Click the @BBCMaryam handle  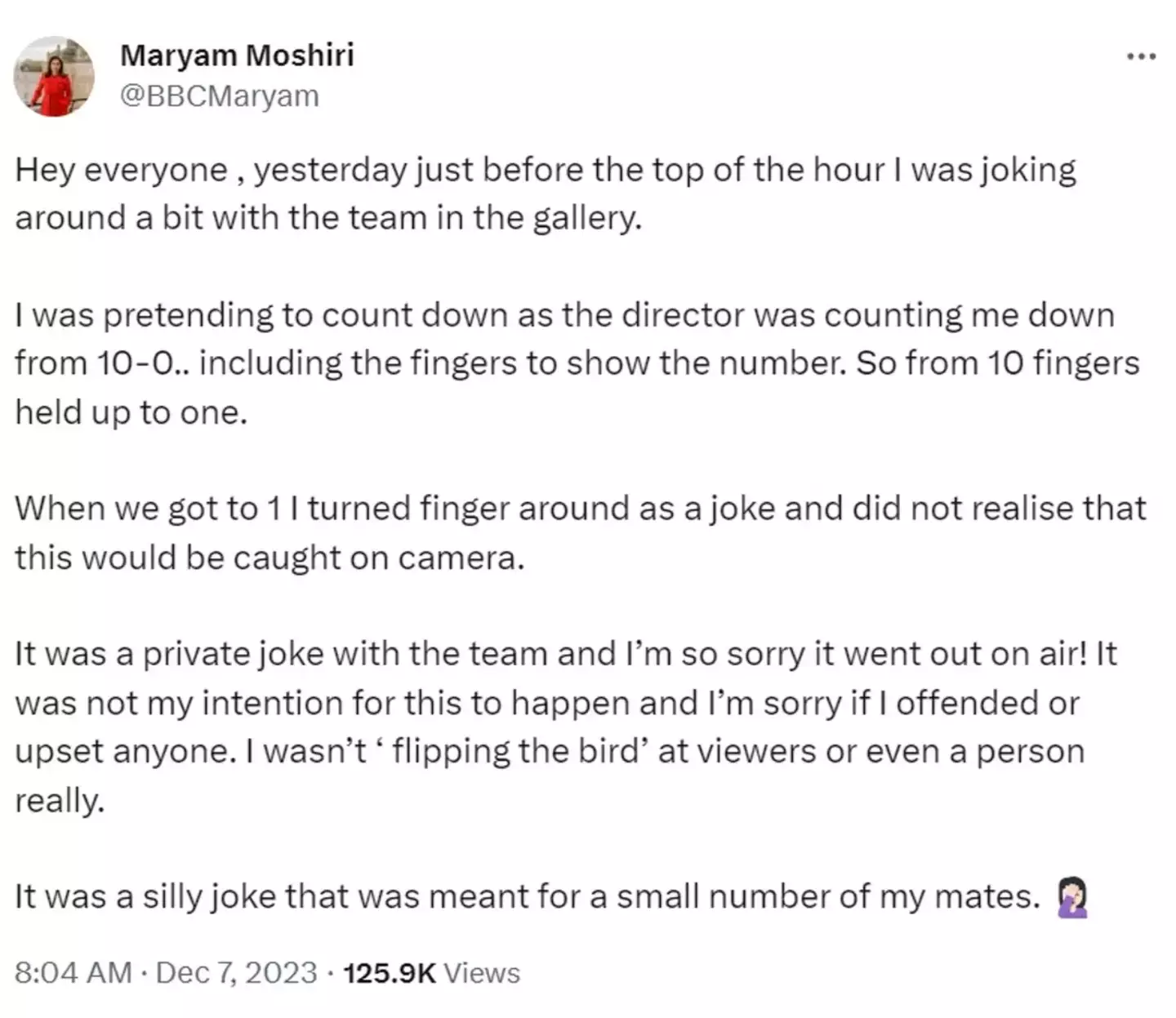point(219,96)
